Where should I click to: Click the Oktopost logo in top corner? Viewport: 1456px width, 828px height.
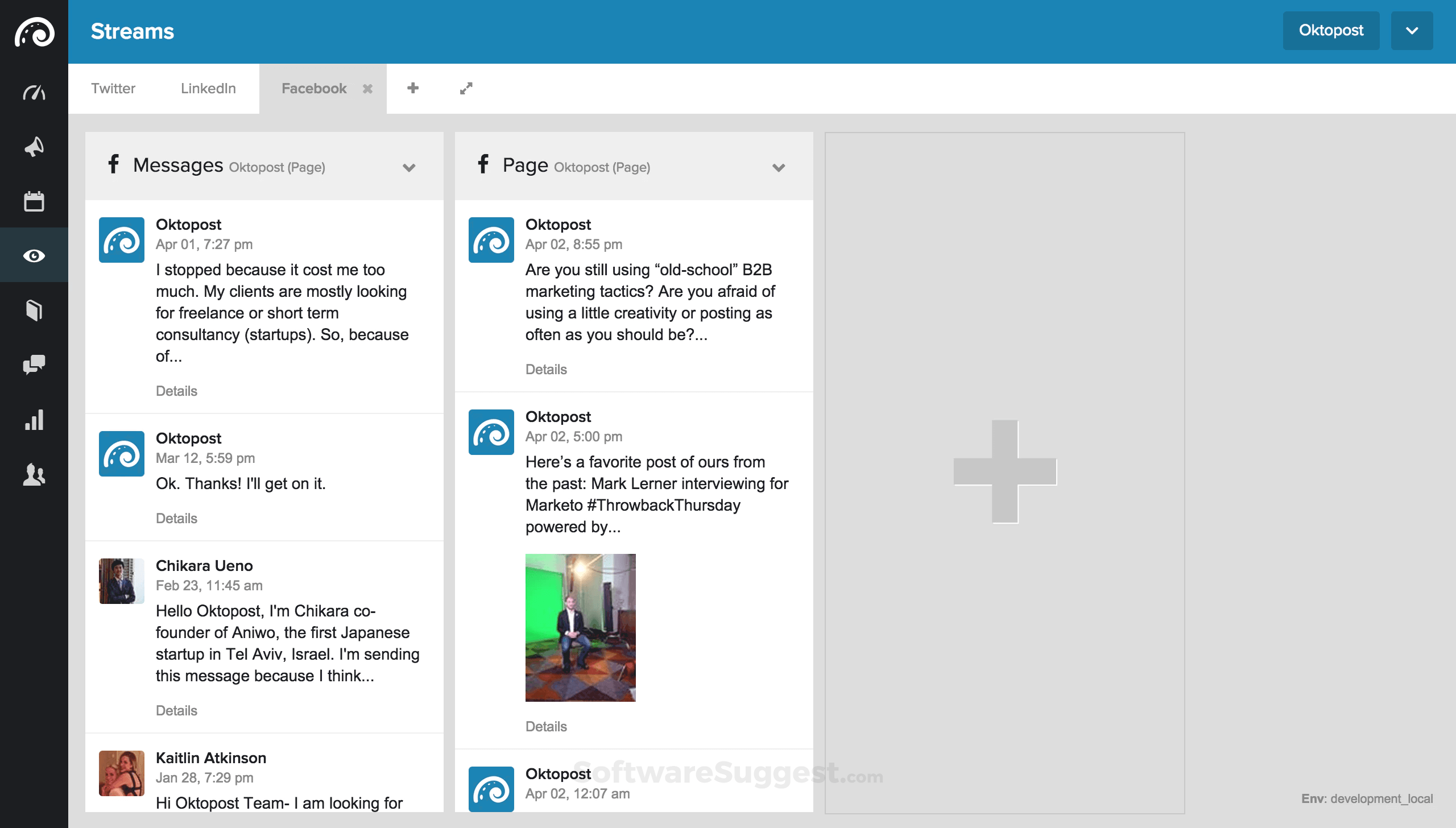point(34,32)
